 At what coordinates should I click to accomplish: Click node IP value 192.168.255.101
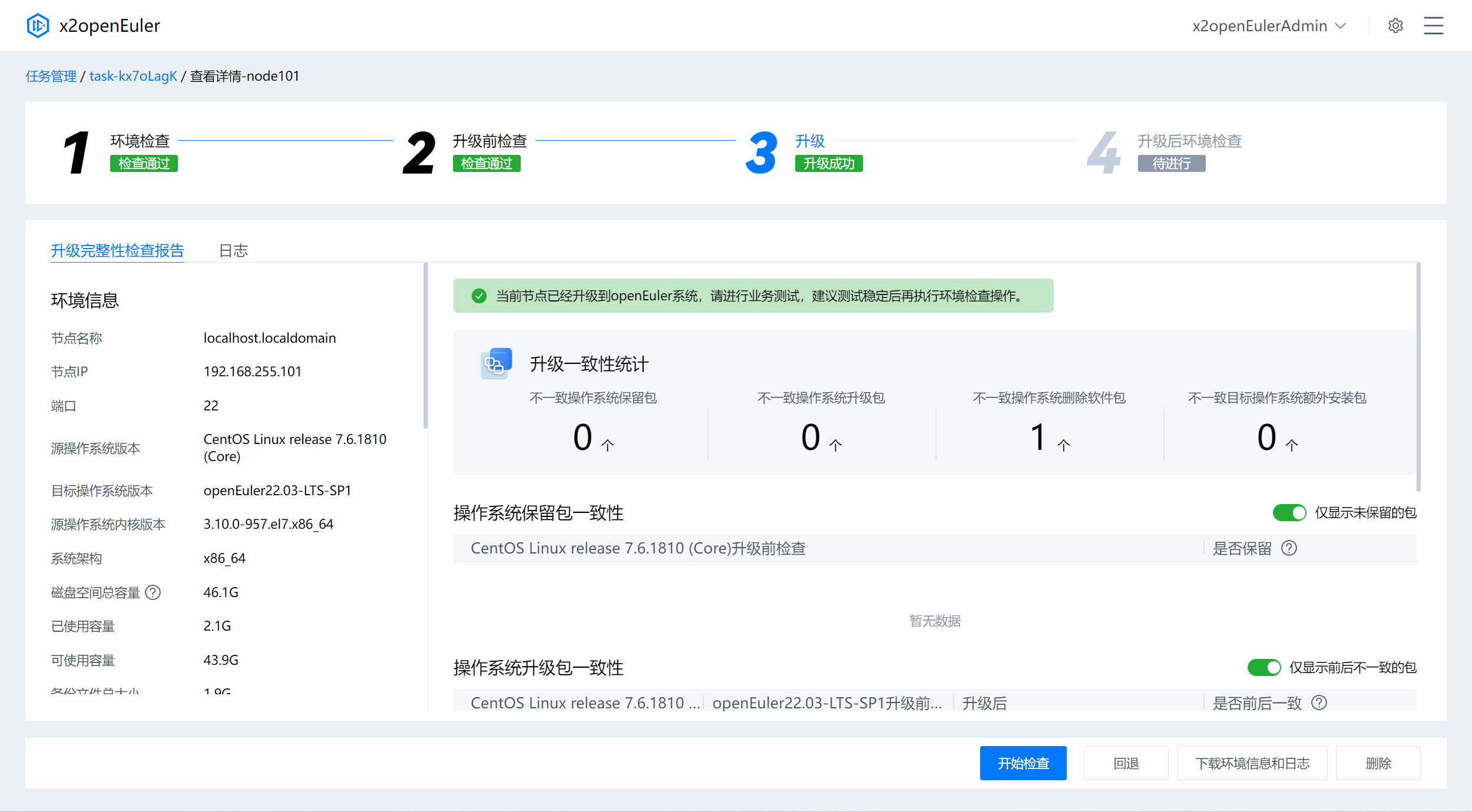pyautogui.click(x=252, y=372)
